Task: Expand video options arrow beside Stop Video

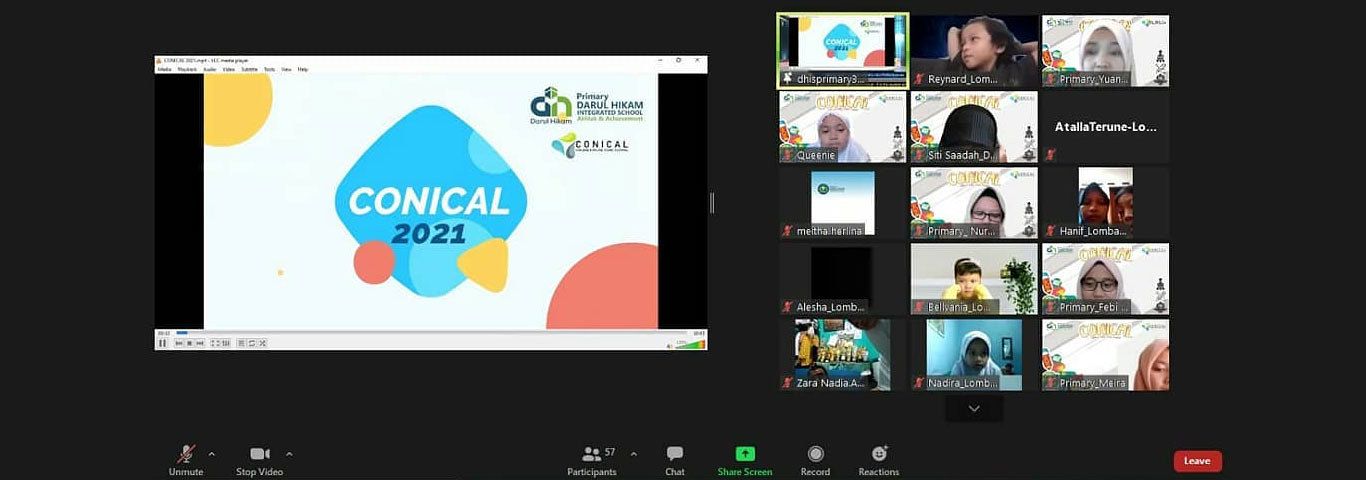Action: [289, 454]
